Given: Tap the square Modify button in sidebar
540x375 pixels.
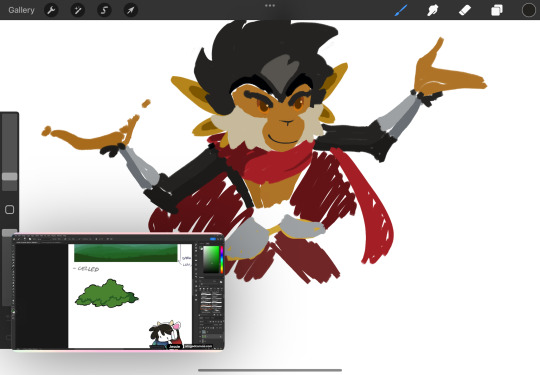Looking at the screenshot, I should coord(10,210).
